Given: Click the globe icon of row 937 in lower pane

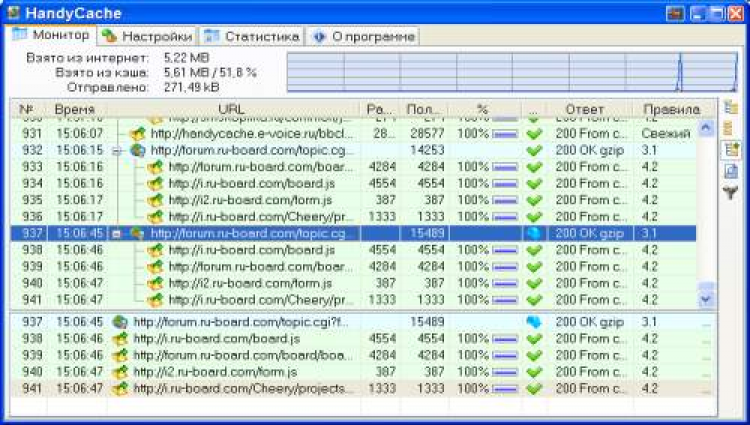Looking at the screenshot, I should pyautogui.click(x=120, y=322).
